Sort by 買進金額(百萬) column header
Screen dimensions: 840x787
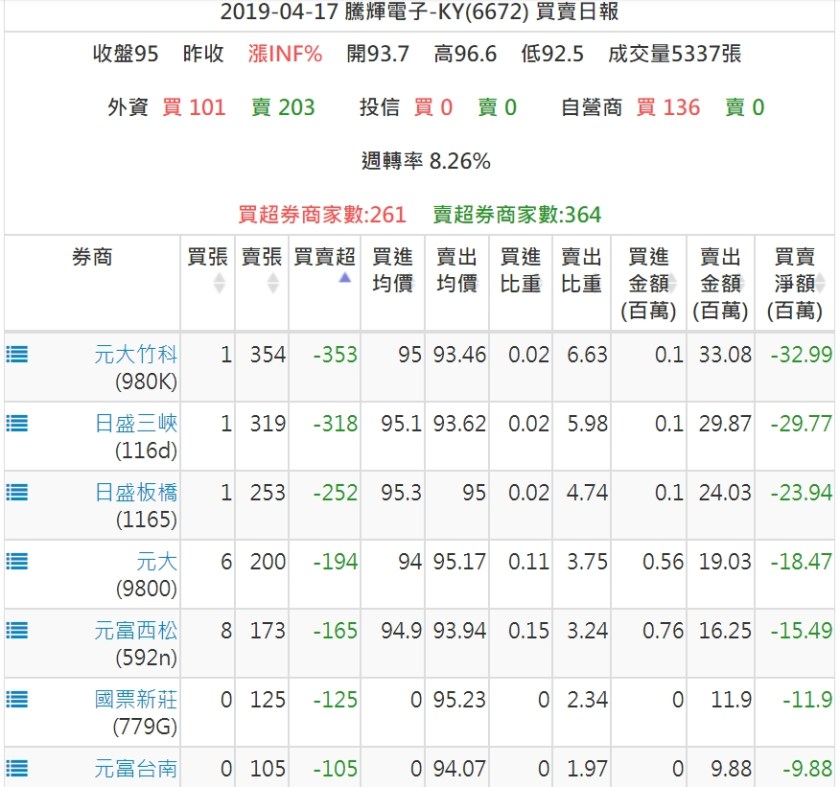tap(648, 284)
